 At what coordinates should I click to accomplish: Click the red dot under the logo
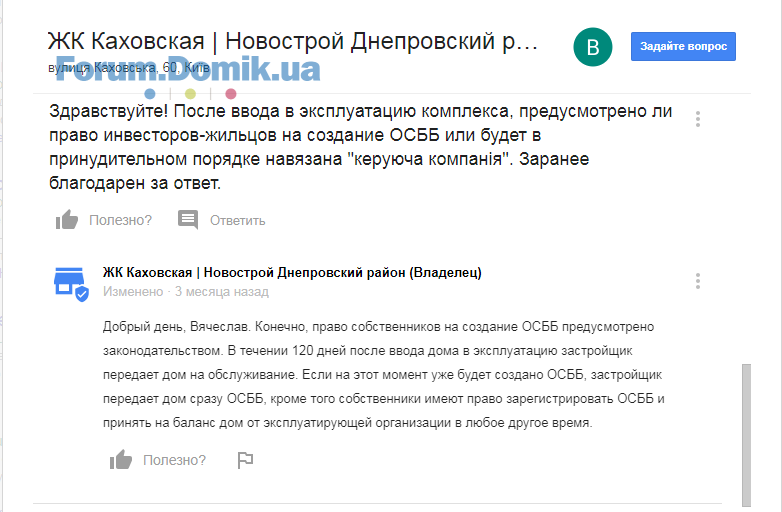point(230,94)
